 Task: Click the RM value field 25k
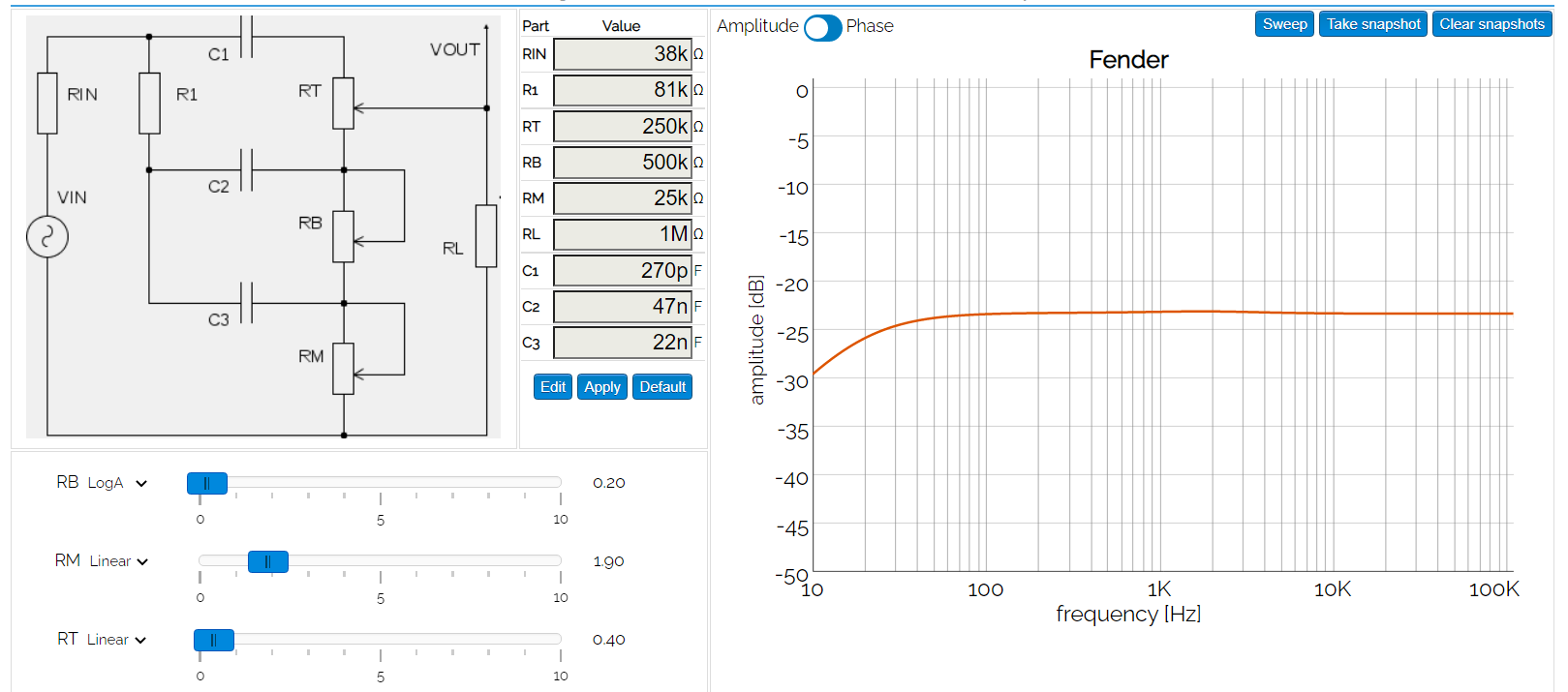click(x=623, y=198)
